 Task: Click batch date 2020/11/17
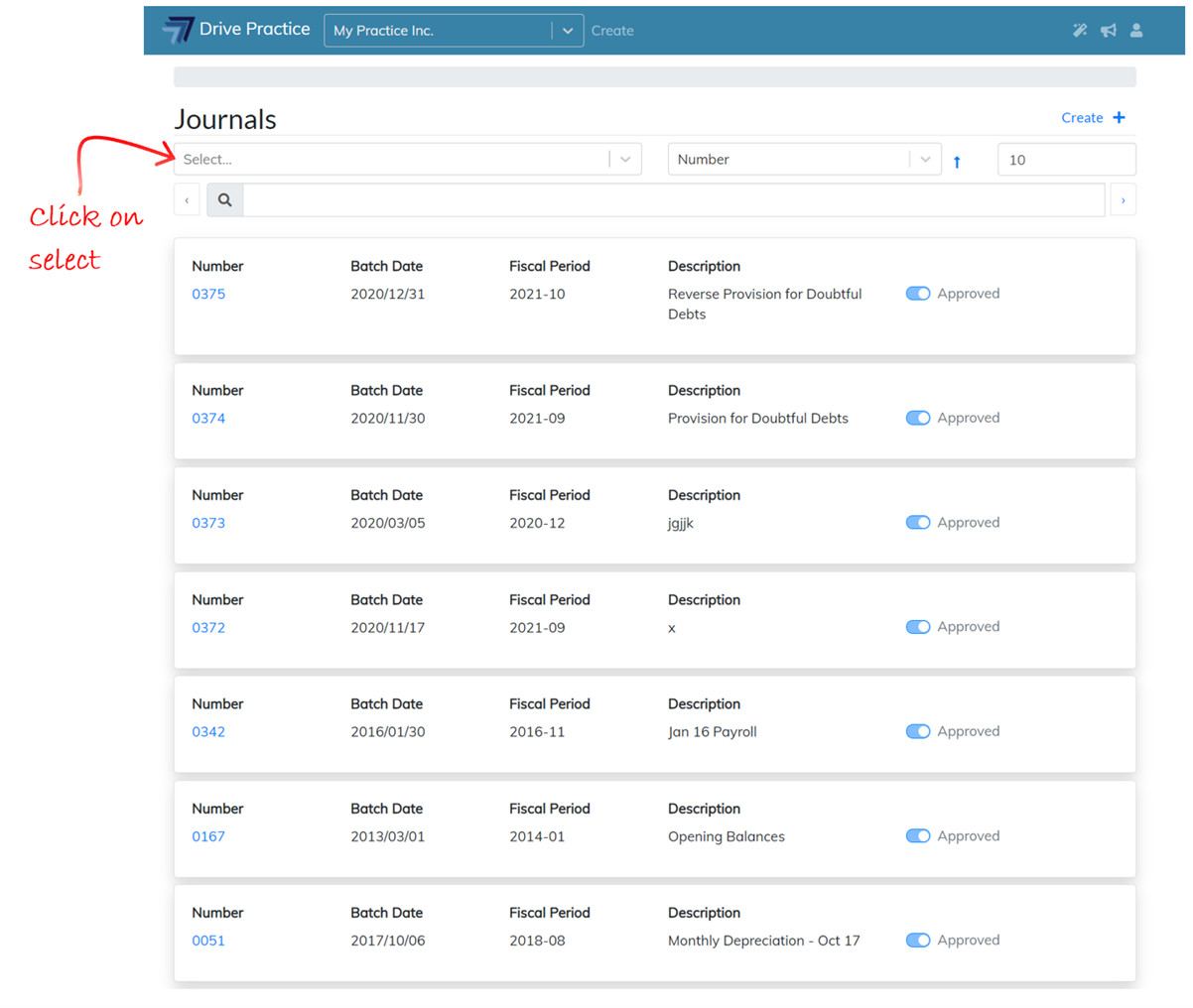pyautogui.click(x=388, y=628)
